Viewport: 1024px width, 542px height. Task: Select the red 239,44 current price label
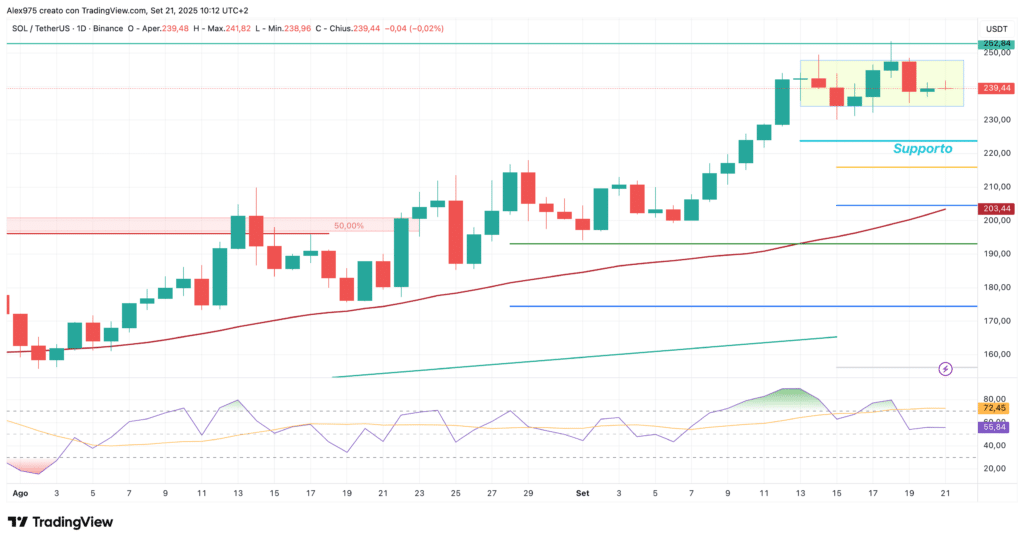[x=996, y=88]
